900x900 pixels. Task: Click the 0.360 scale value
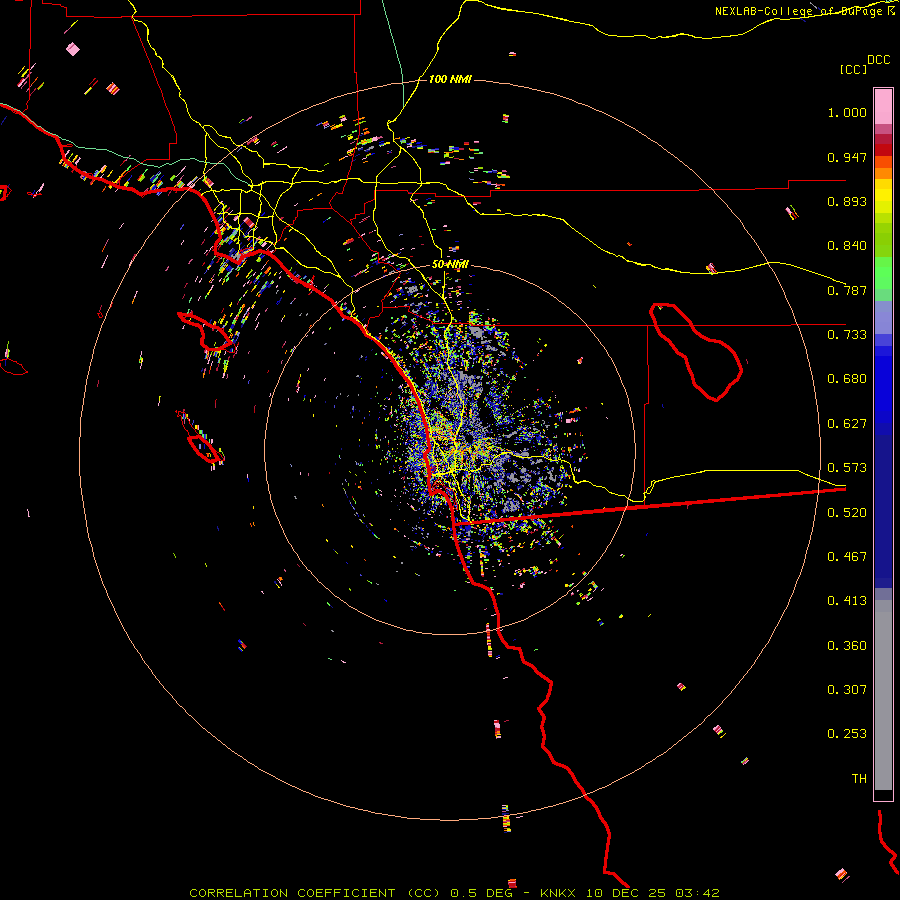tap(847, 646)
